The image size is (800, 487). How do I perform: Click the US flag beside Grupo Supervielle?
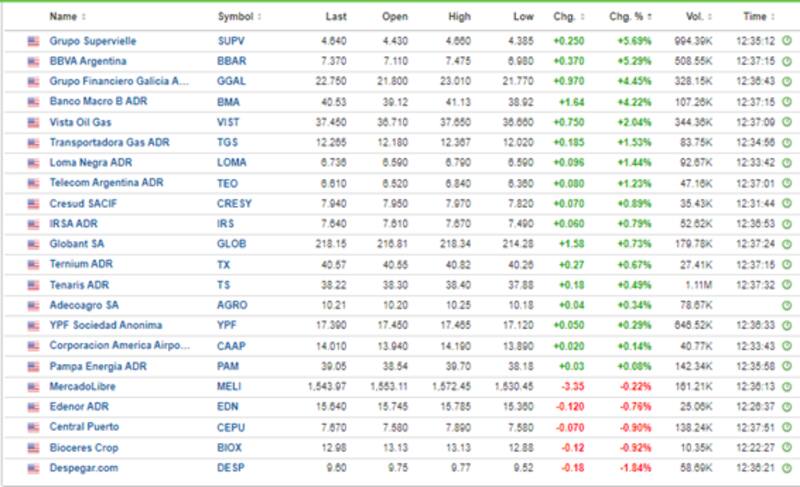[x=33, y=41]
